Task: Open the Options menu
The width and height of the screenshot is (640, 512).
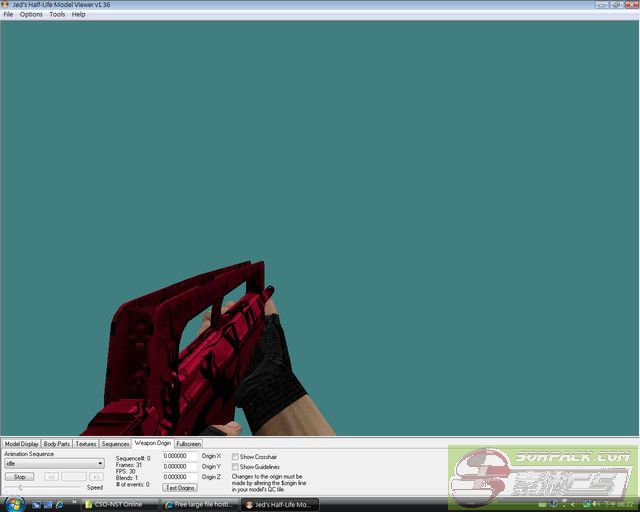Action: coord(31,14)
